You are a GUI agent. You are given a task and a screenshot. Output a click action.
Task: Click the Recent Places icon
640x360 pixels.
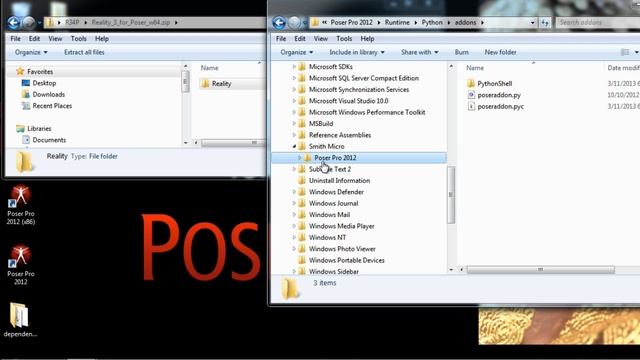[x=26, y=106]
